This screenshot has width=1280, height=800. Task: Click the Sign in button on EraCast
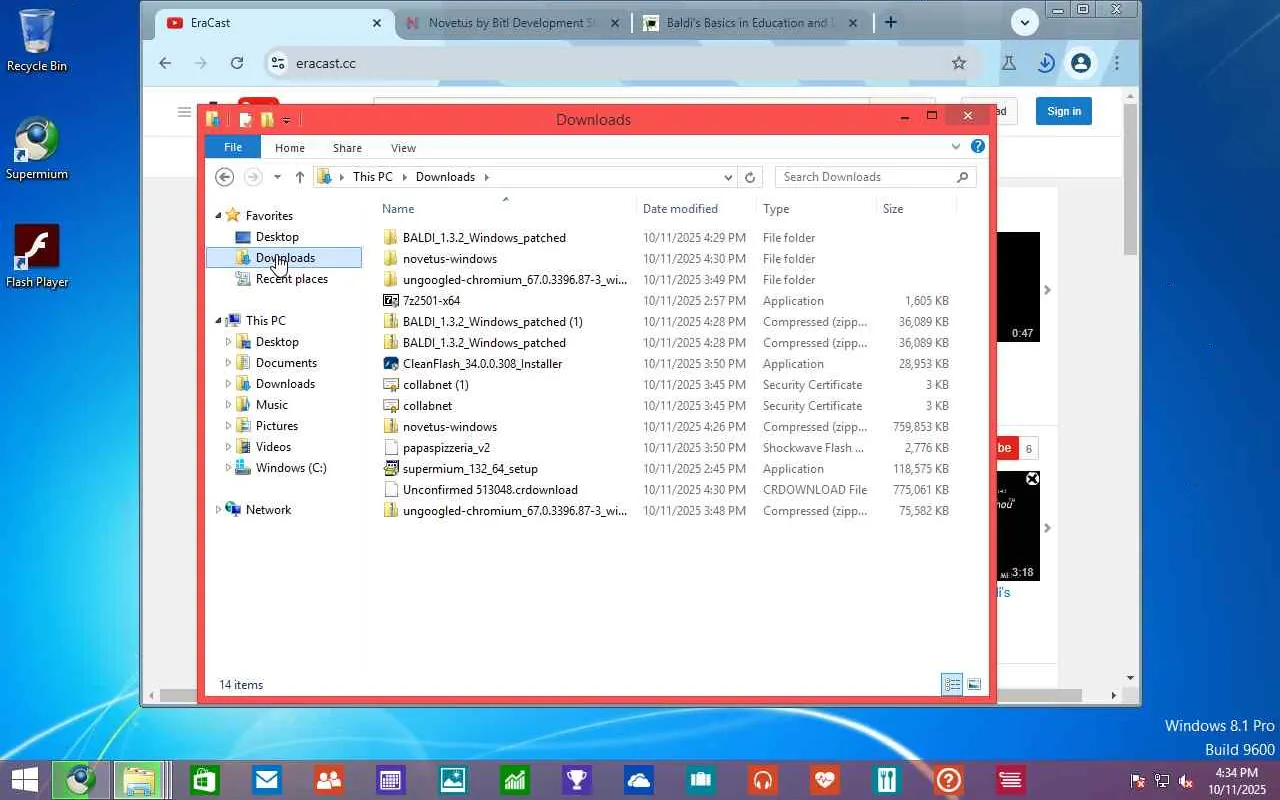pyautogui.click(x=1064, y=111)
